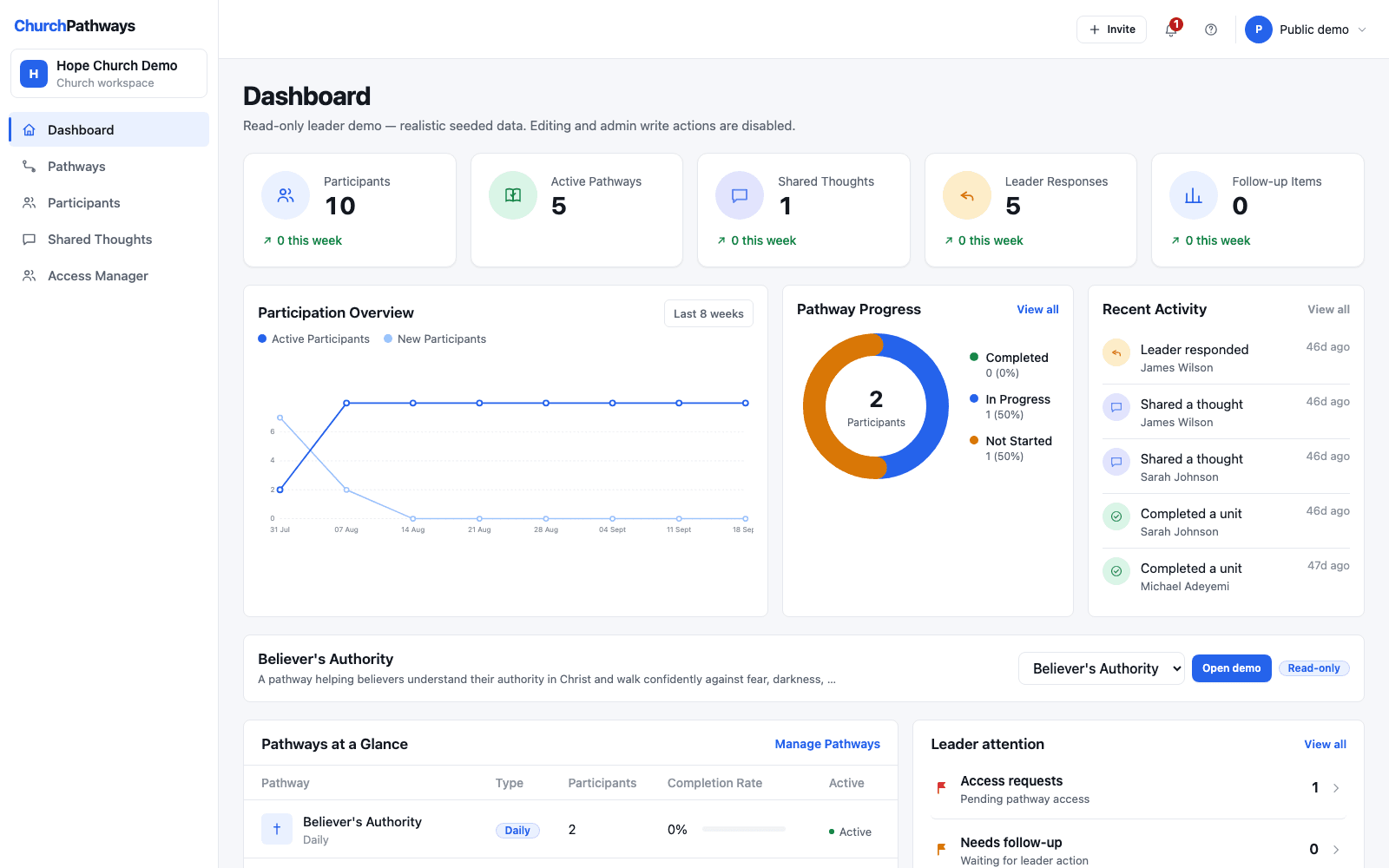Click the Open demo button
1389x868 pixels.
[1231, 668]
